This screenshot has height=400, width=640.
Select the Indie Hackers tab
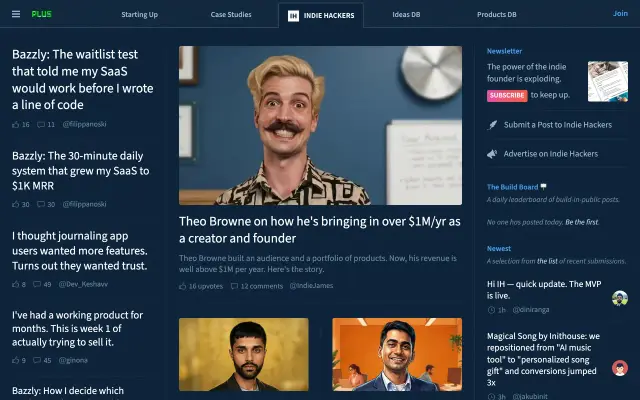tap(321, 16)
